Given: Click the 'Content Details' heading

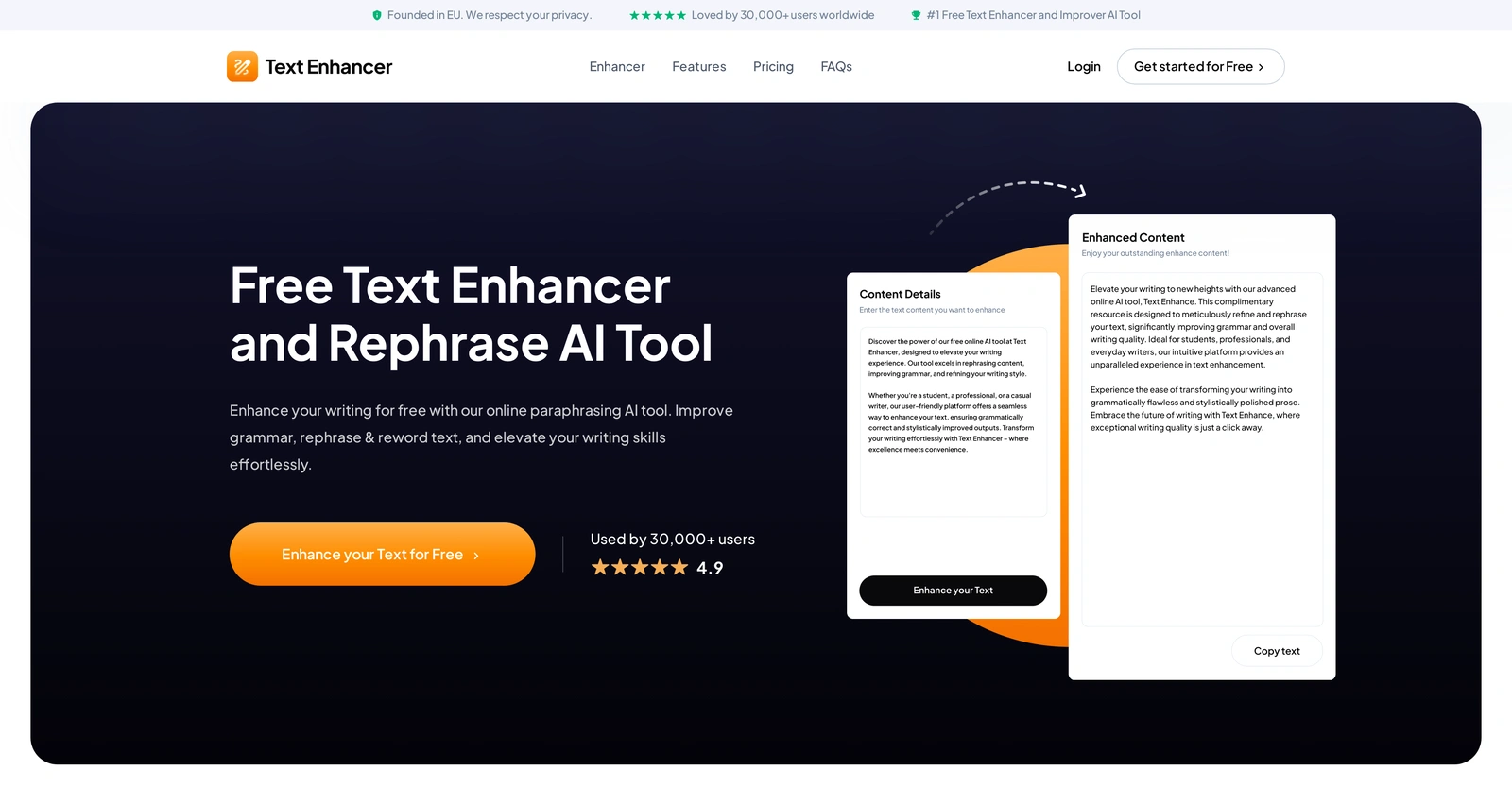Looking at the screenshot, I should tap(900, 294).
